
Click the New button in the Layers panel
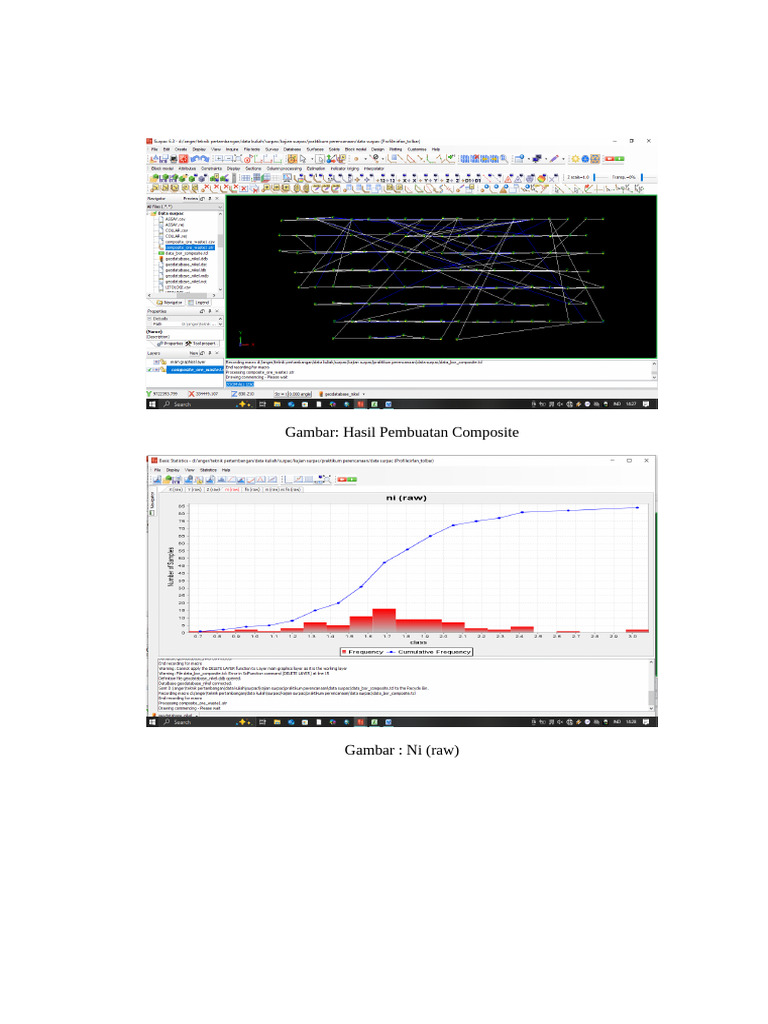[x=193, y=353]
